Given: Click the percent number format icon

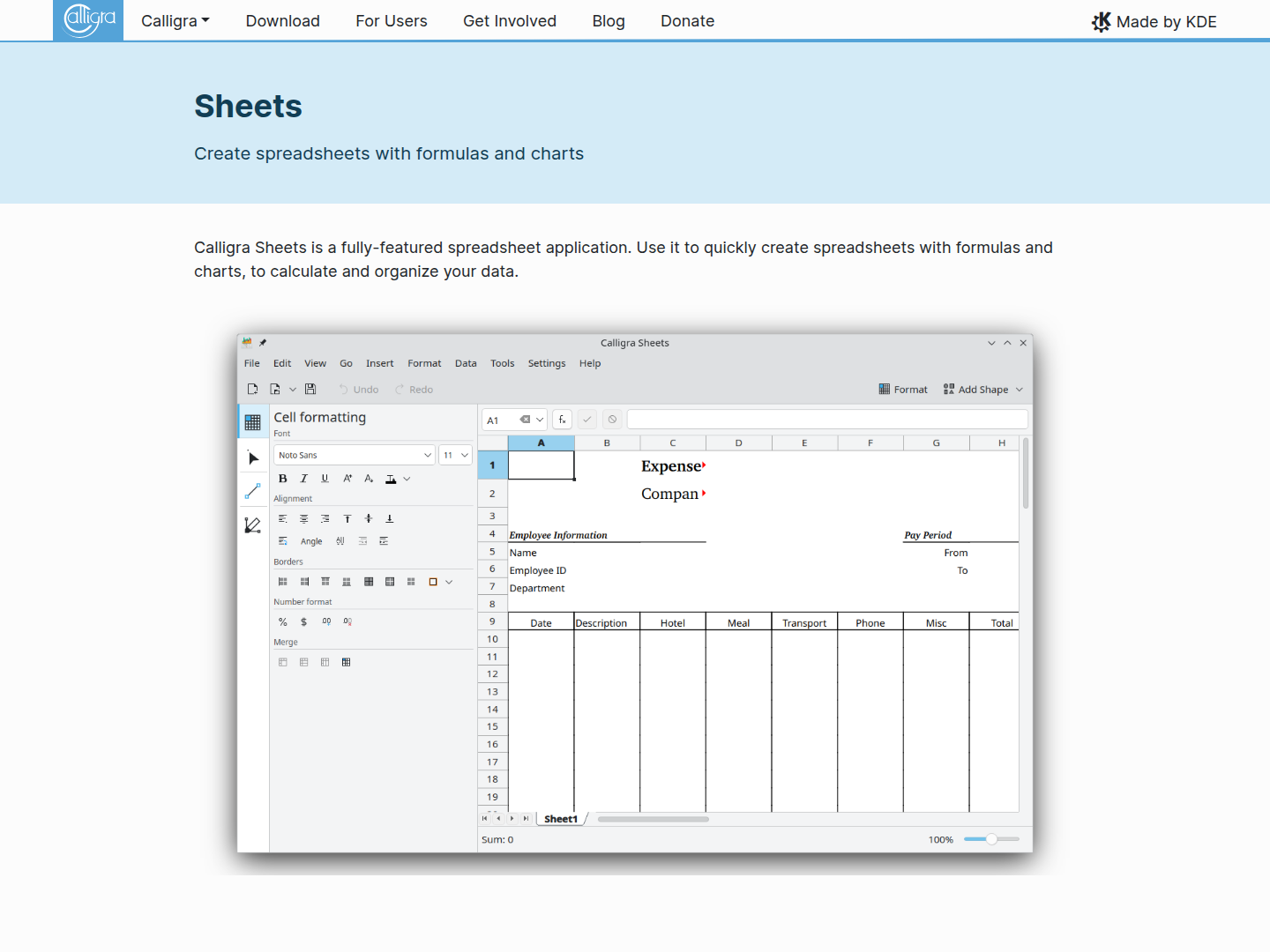Looking at the screenshot, I should coord(283,622).
